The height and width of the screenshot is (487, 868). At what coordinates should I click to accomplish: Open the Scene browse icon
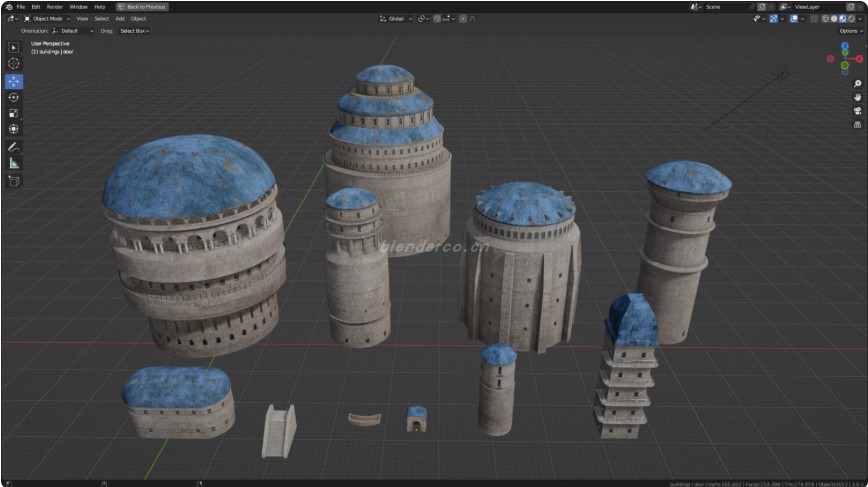(695, 7)
